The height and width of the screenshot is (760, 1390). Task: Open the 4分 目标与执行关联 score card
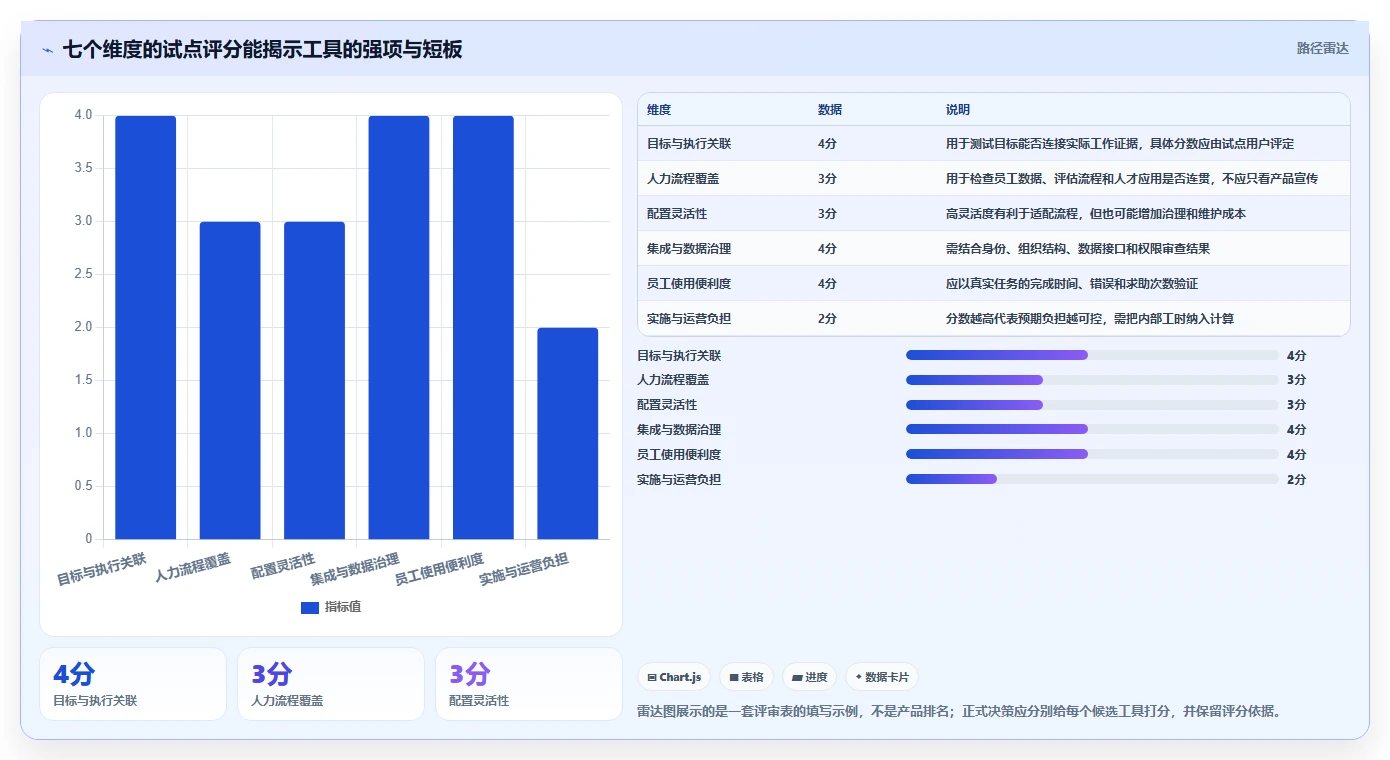pyautogui.click(x=133, y=684)
